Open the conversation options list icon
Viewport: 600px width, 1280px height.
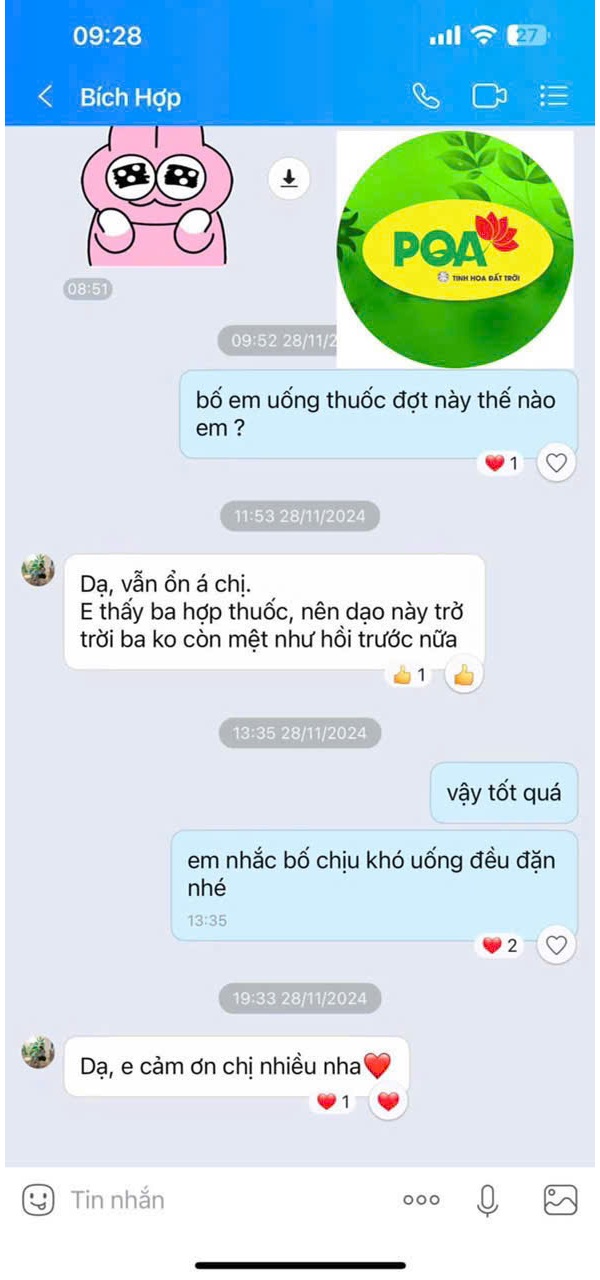[x=553, y=96]
